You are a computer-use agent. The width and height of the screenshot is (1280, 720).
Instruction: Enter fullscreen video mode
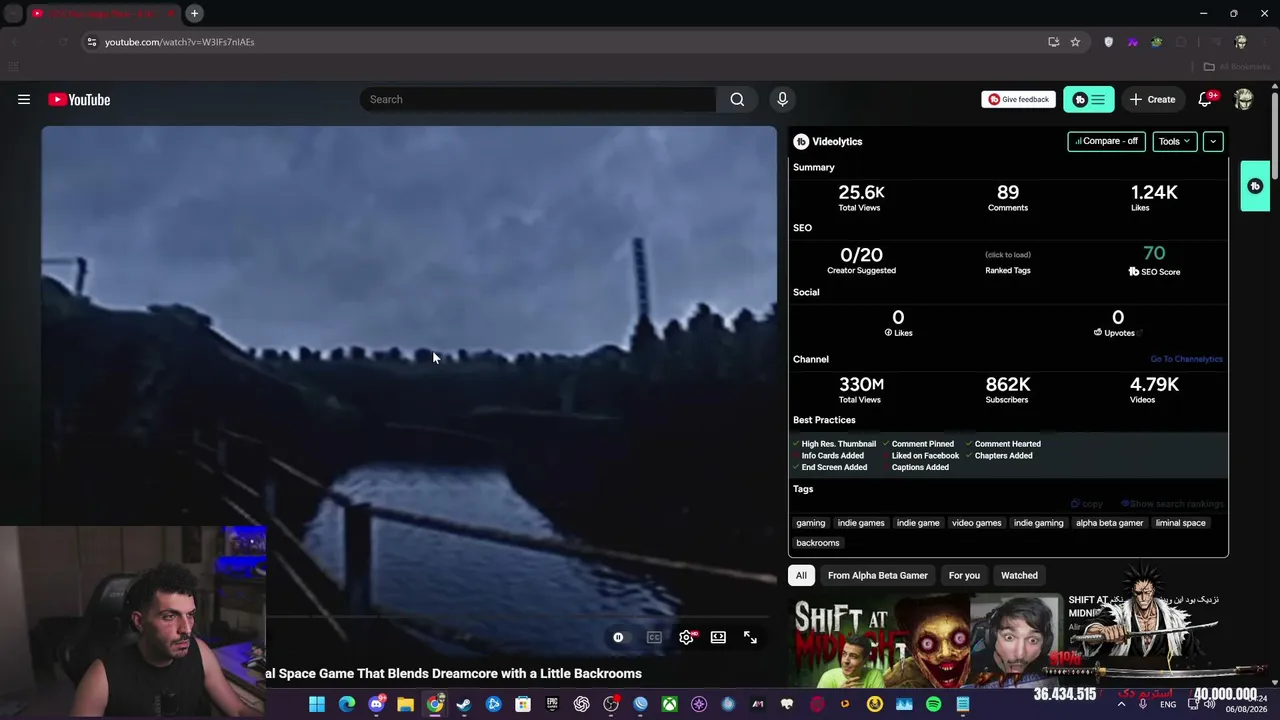pyautogui.click(x=750, y=637)
